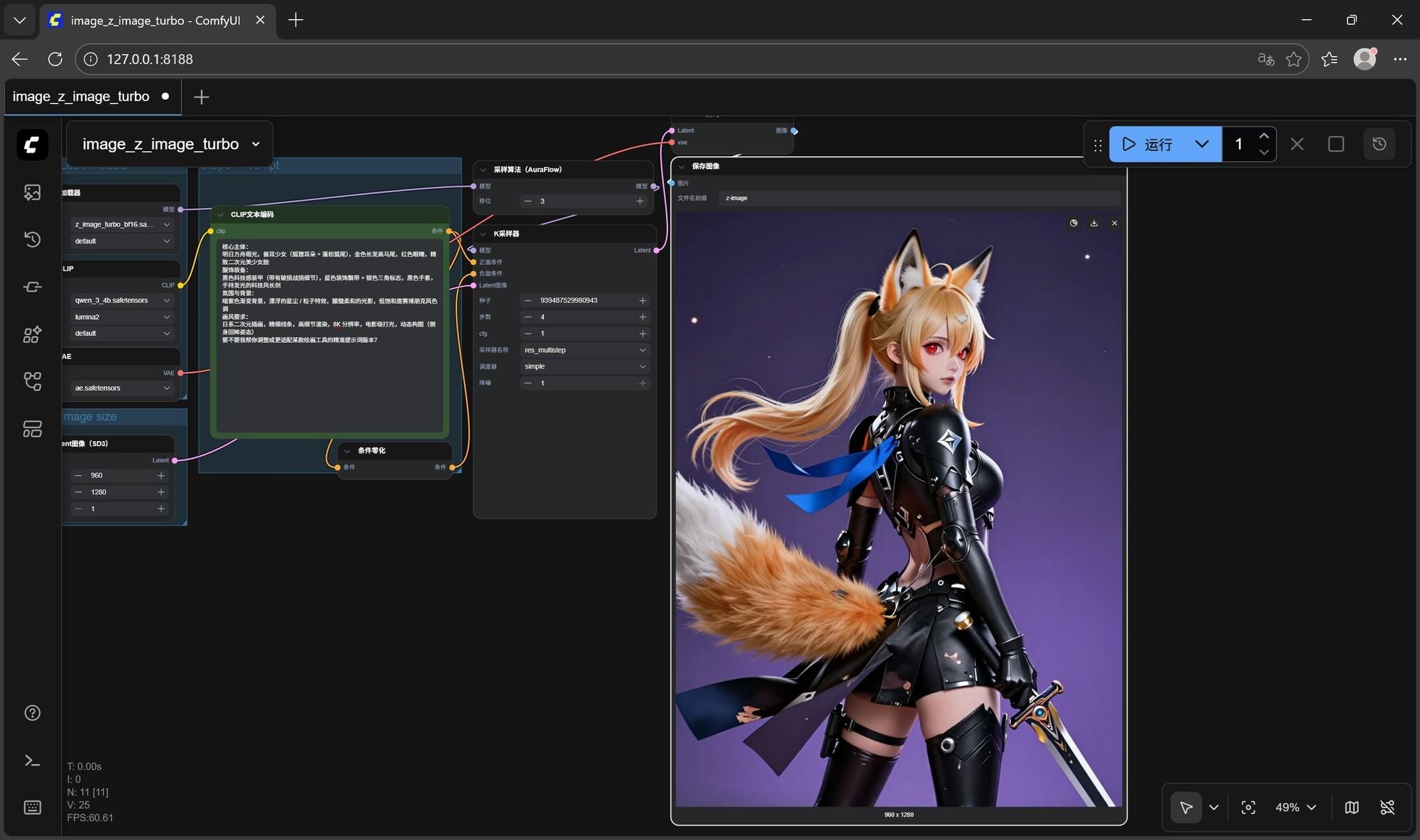The image size is (1420, 840).
Task: Select the image_z_image_turbo workflow tab
Action: 81,97
